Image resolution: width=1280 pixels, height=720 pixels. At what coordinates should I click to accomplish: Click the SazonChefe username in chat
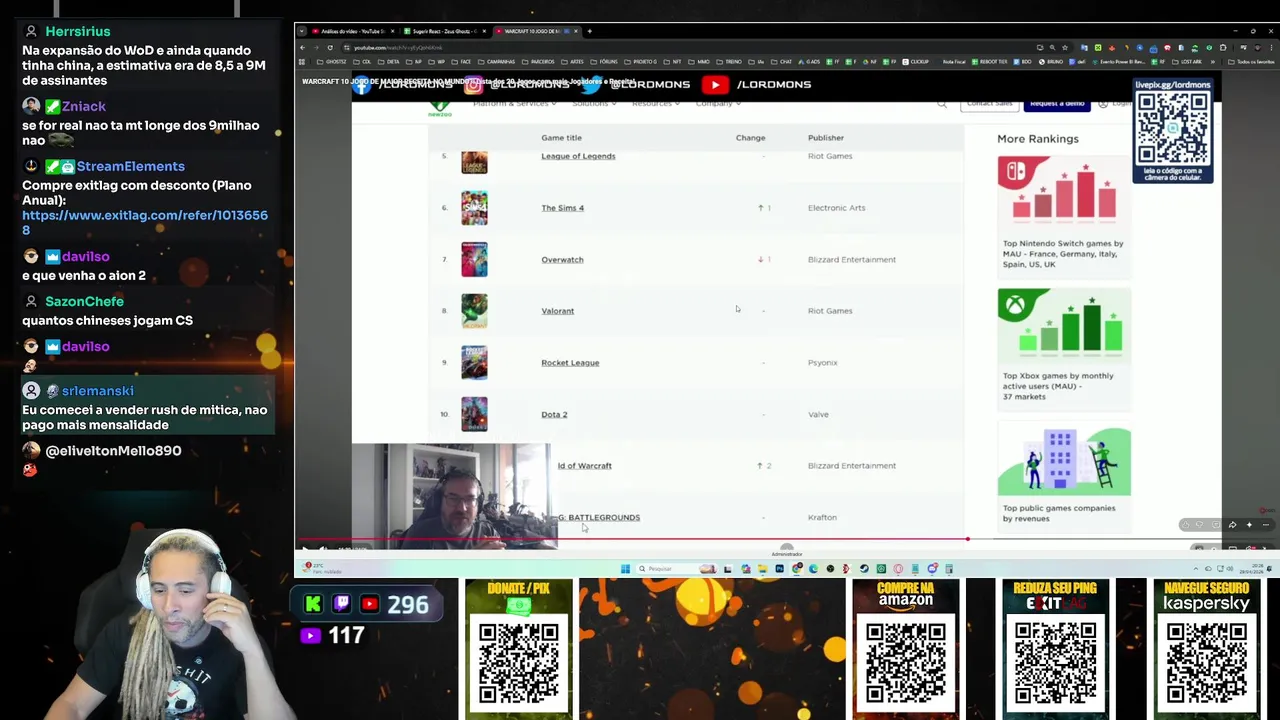click(84, 301)
